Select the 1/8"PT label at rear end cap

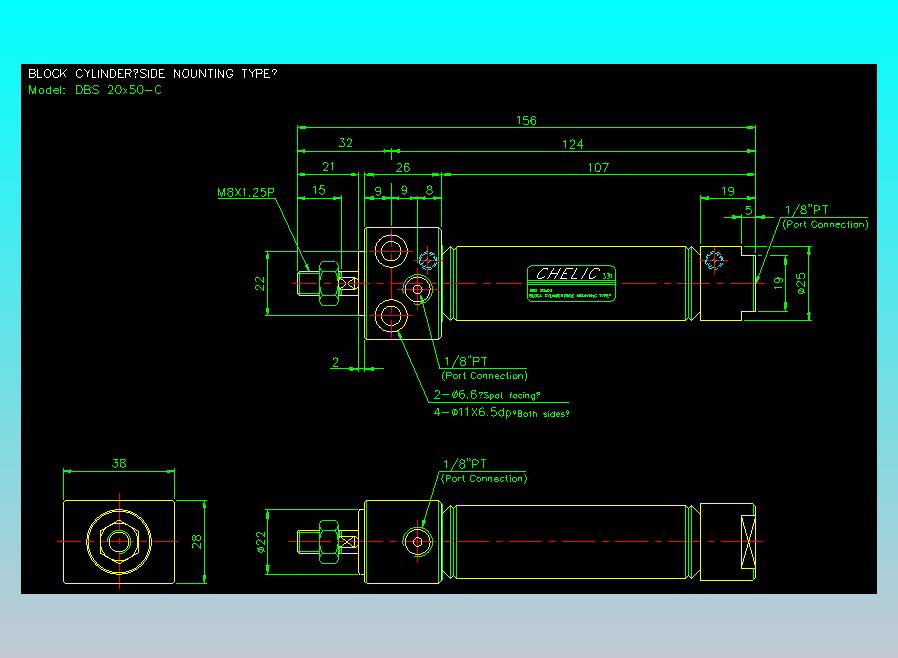[806, 210]
